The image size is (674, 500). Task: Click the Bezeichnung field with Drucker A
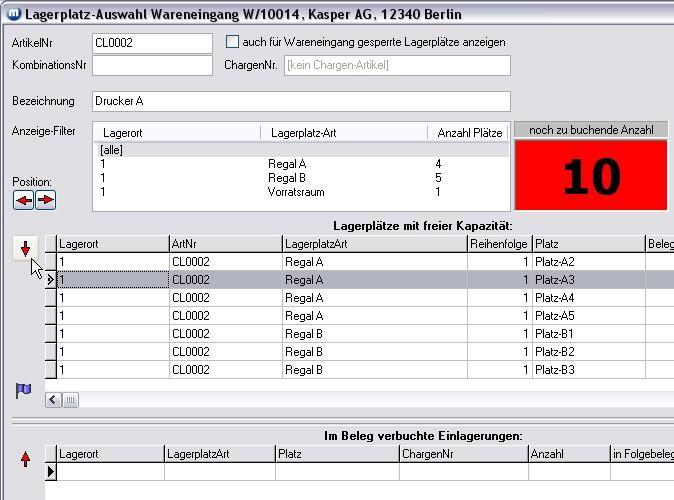pyautogui.click(x=300, y=101)
